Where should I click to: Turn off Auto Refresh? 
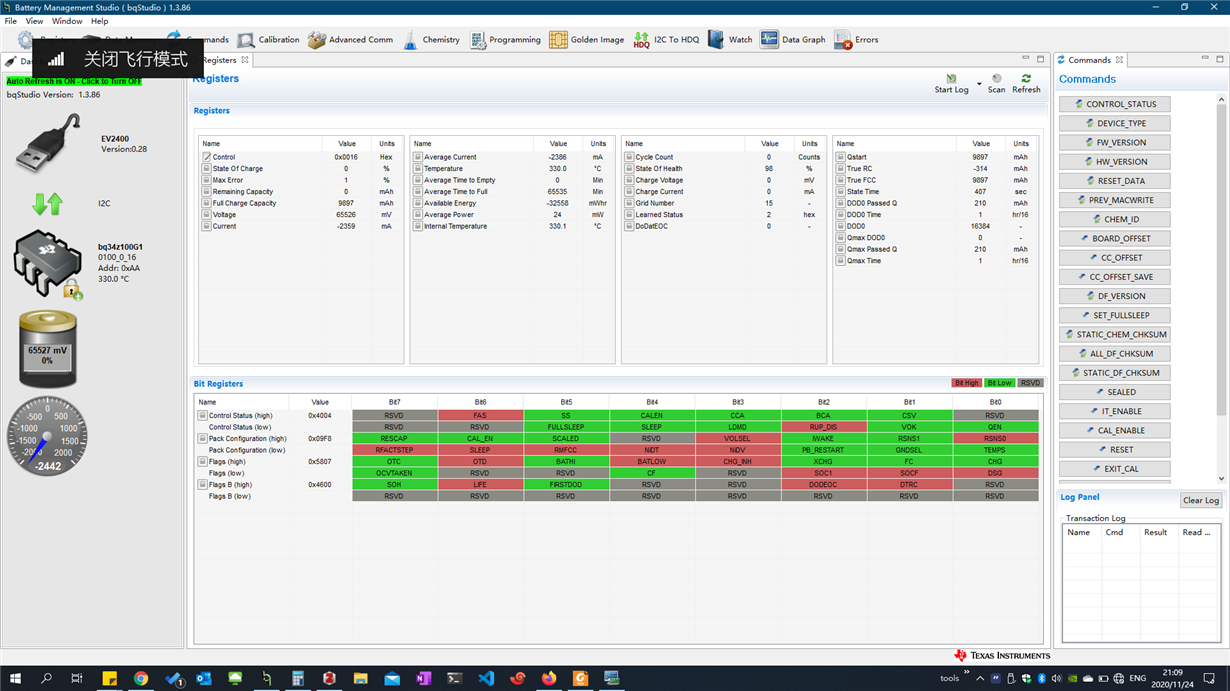[74, 81]
